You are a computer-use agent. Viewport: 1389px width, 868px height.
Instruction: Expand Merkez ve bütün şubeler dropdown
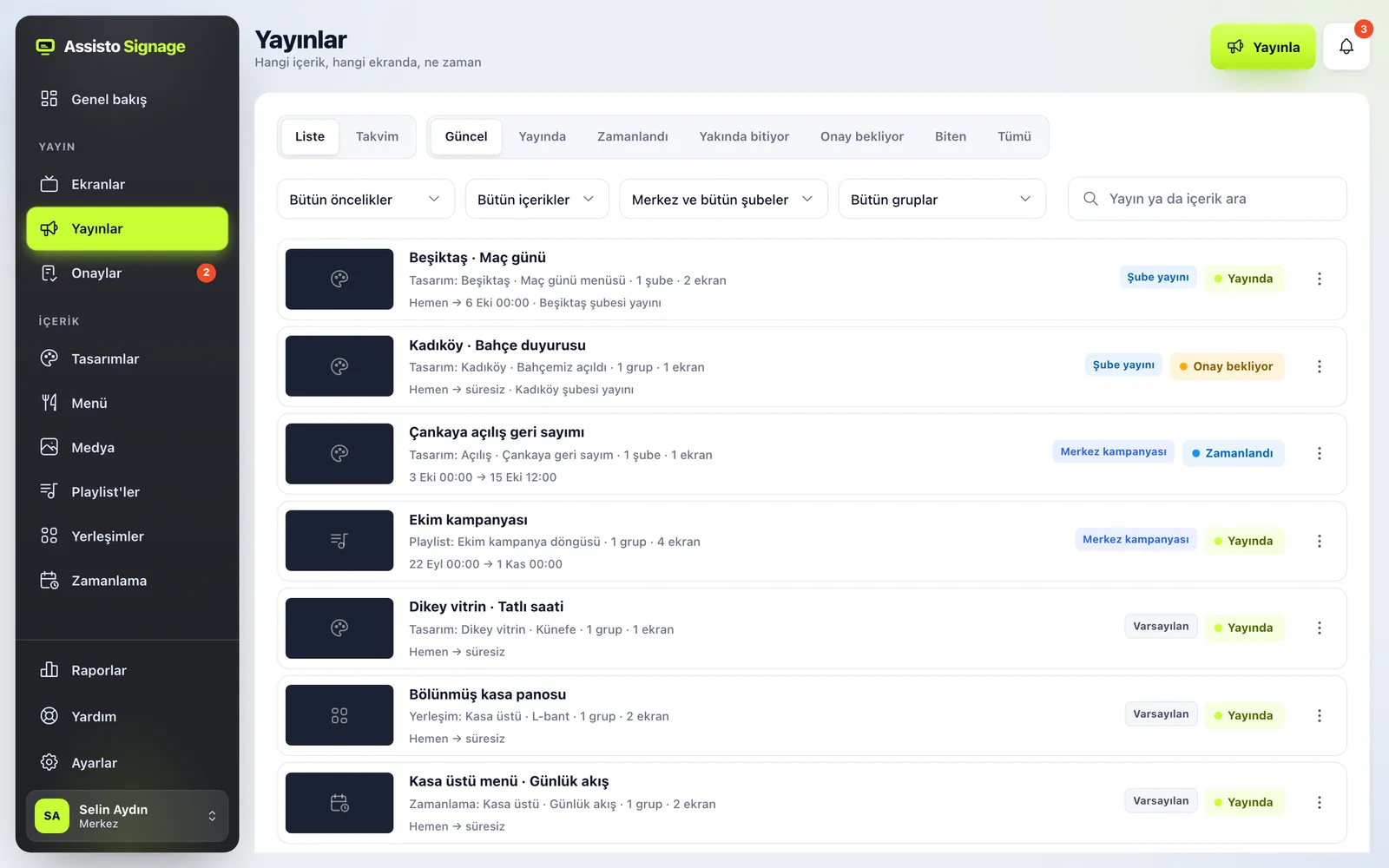click(x=723, y=199)
